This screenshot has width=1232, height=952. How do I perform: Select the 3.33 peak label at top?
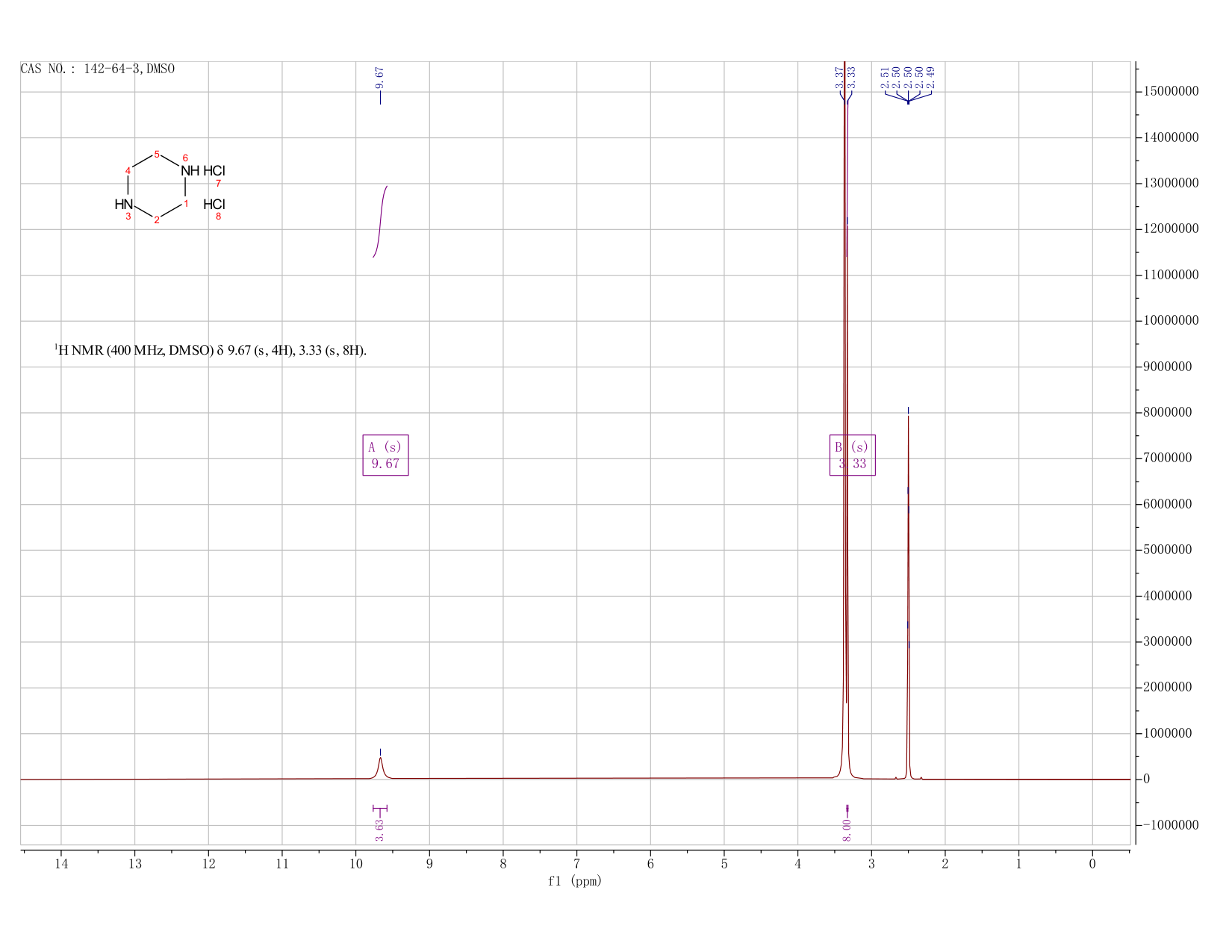click(850, 78)
